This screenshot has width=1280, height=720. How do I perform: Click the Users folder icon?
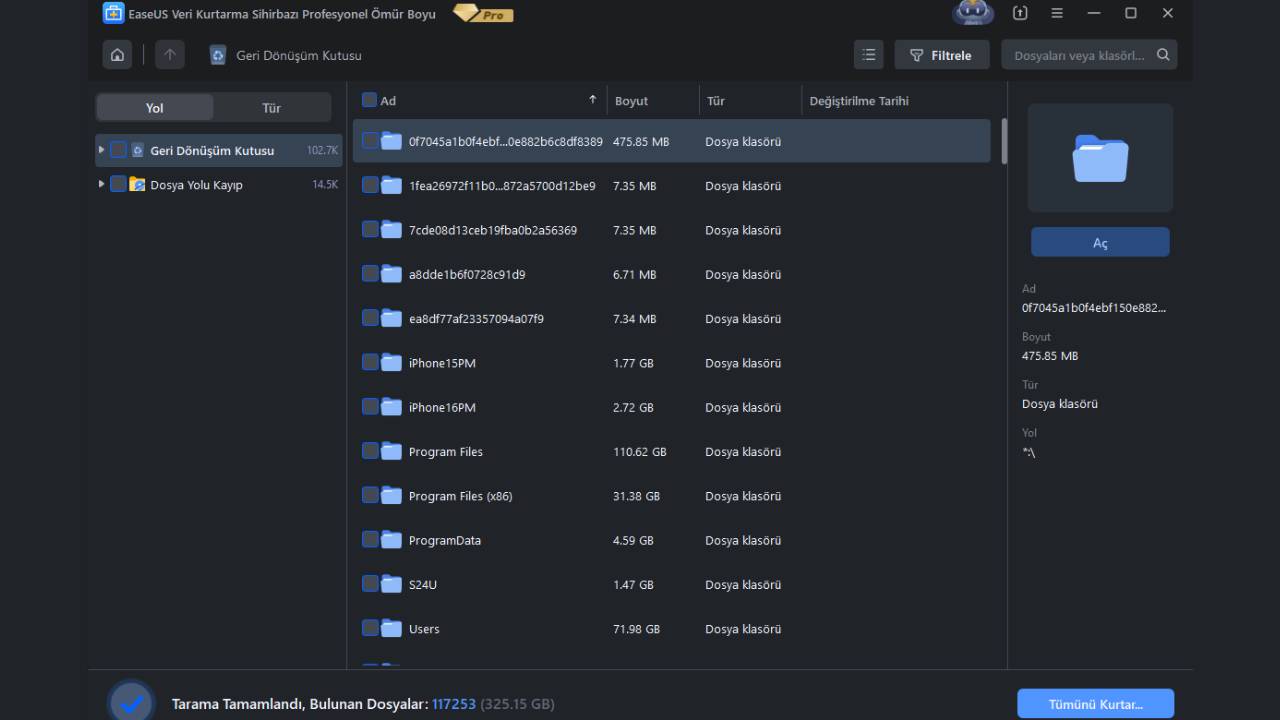point(391,628)
